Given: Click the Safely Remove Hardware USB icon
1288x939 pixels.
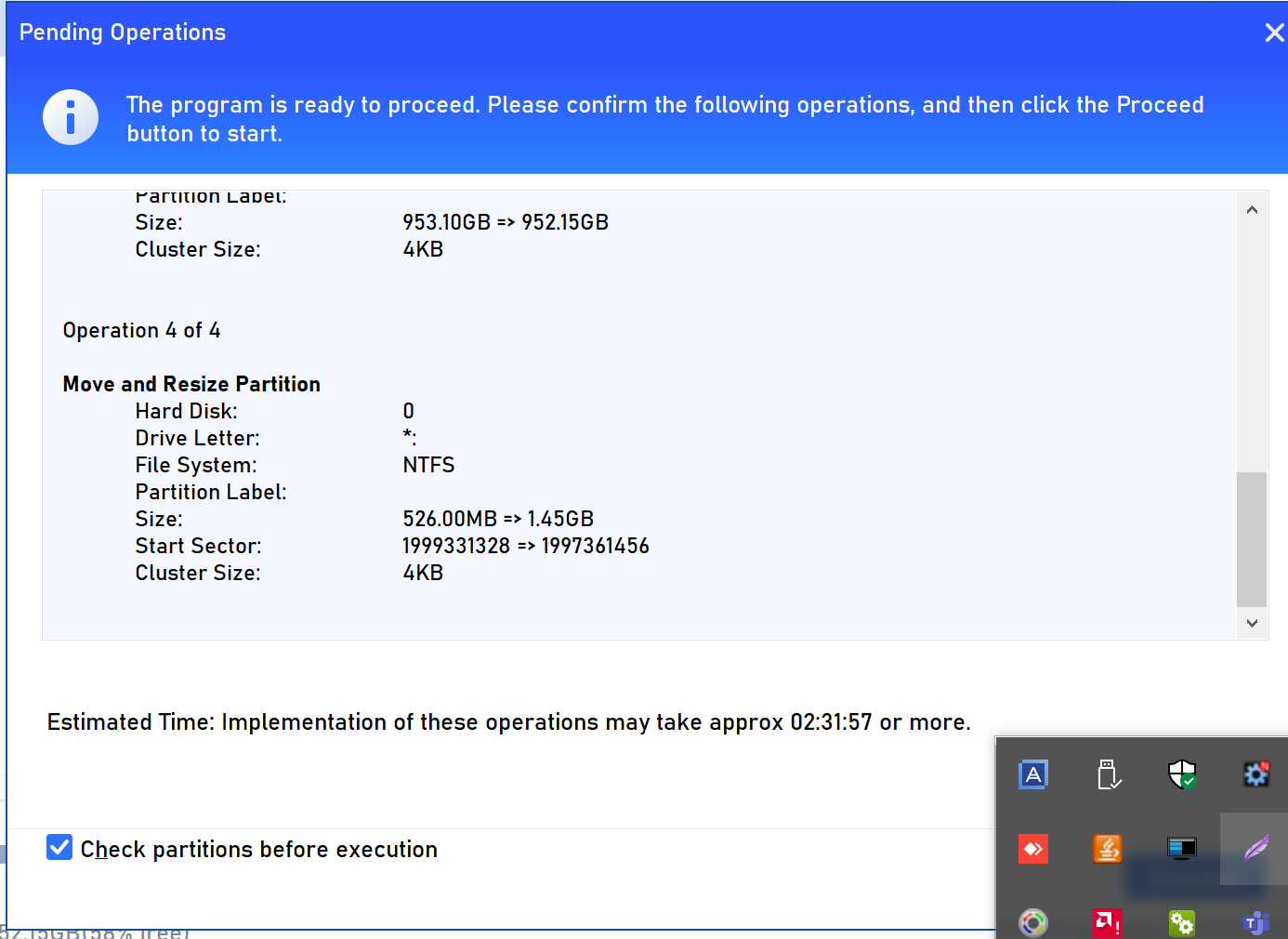Looking at the screenshot, I should [1108, 774].
